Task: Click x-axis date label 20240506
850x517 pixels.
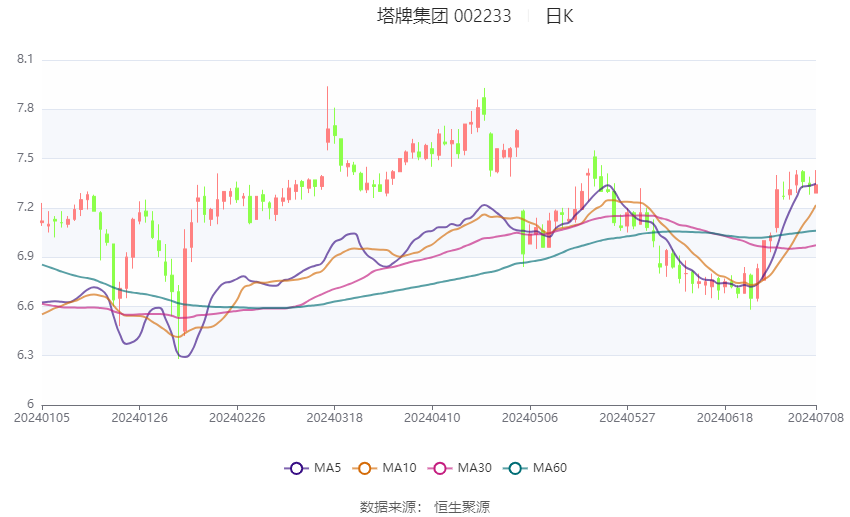Action: (530, 418)
